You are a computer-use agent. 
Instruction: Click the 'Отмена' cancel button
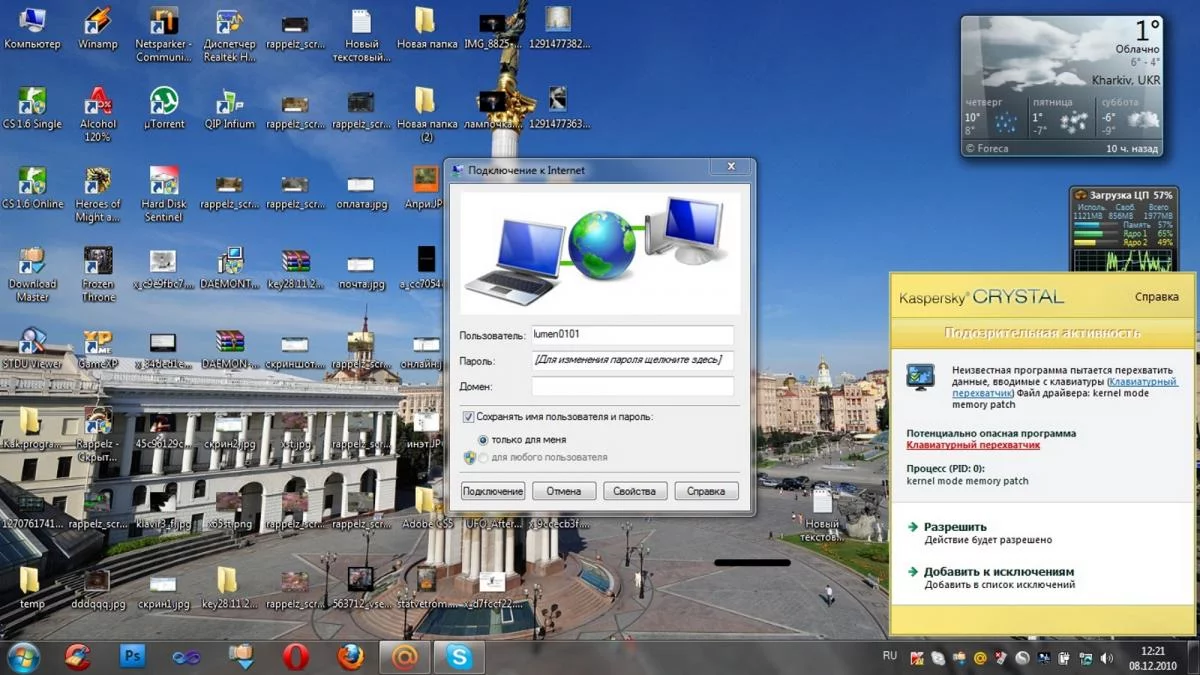[x=564, y=491]
